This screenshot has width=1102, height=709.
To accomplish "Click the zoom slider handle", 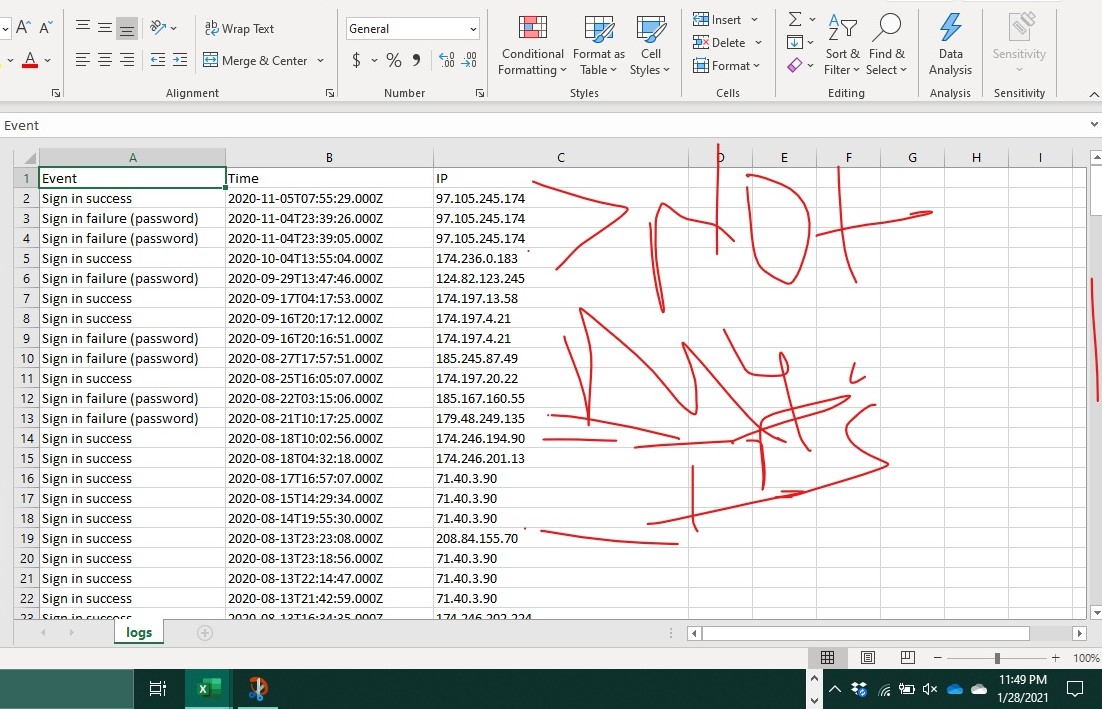I will 997,658.
